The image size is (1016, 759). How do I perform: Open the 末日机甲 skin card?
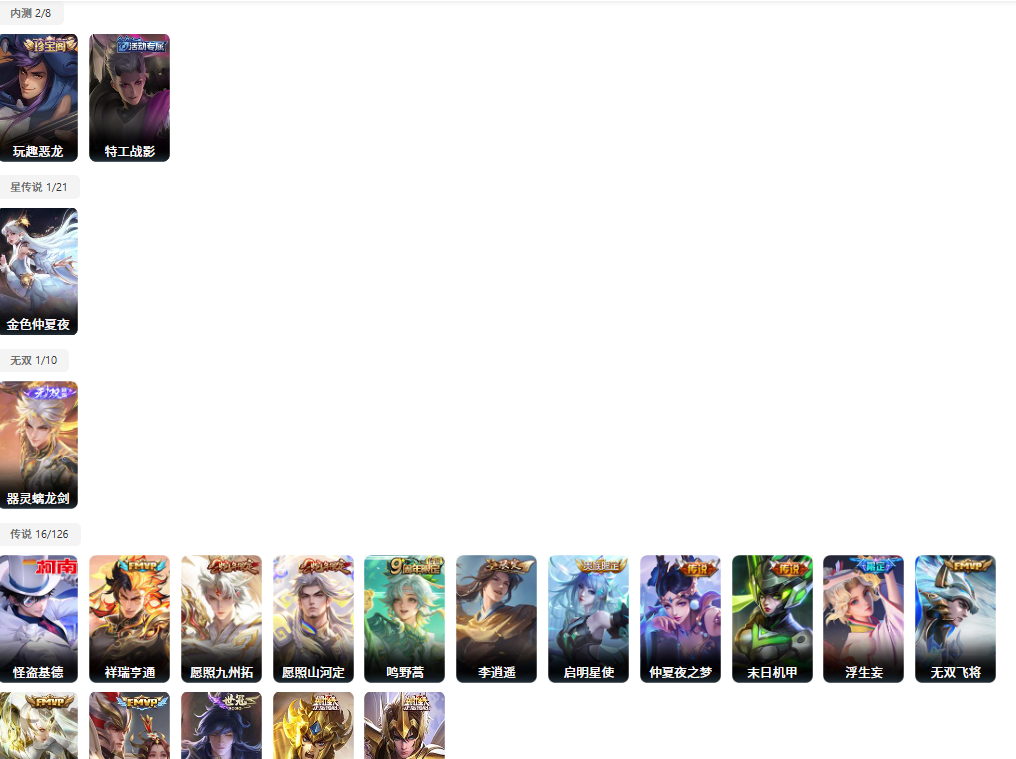tap(772, 619)
